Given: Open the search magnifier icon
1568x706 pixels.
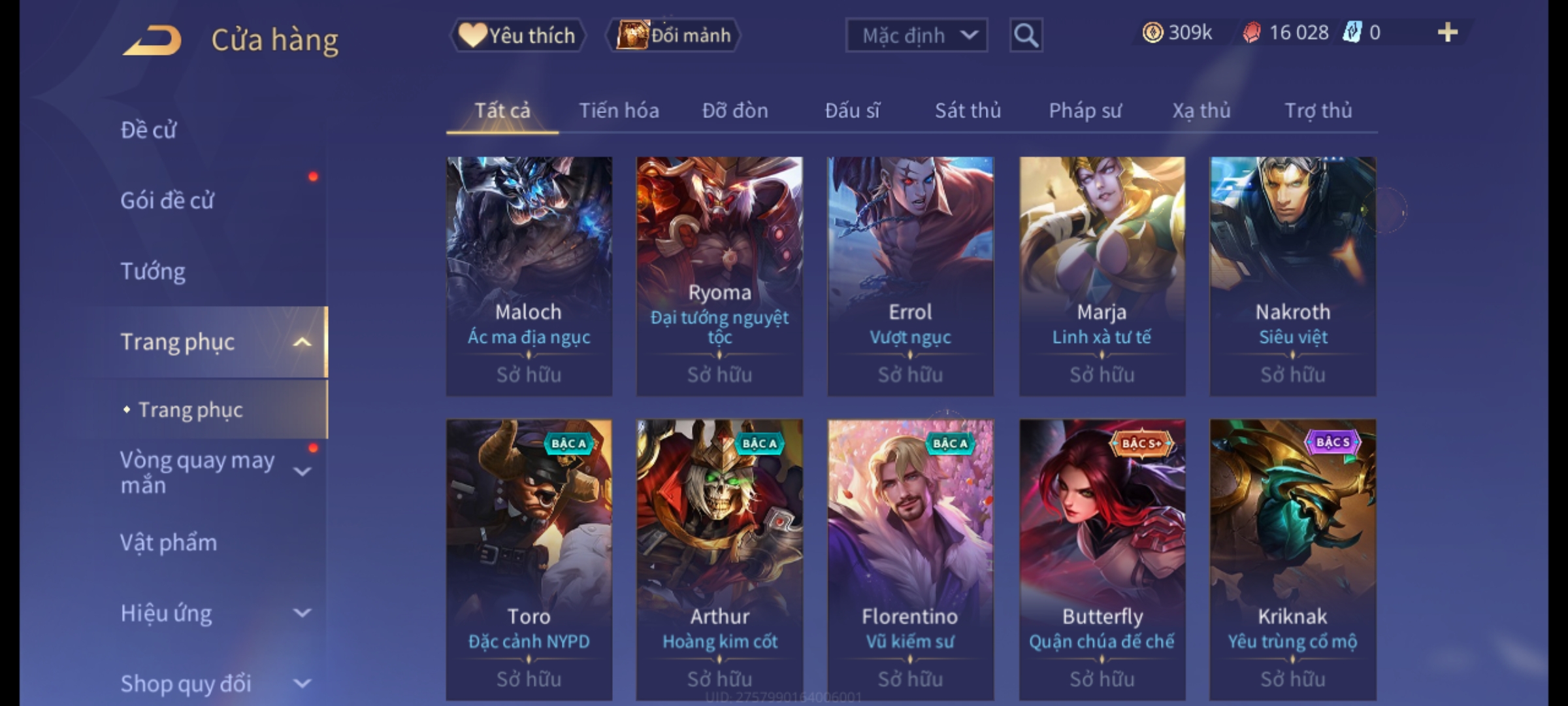Looking at the screenshot, I should (1026, 35).
